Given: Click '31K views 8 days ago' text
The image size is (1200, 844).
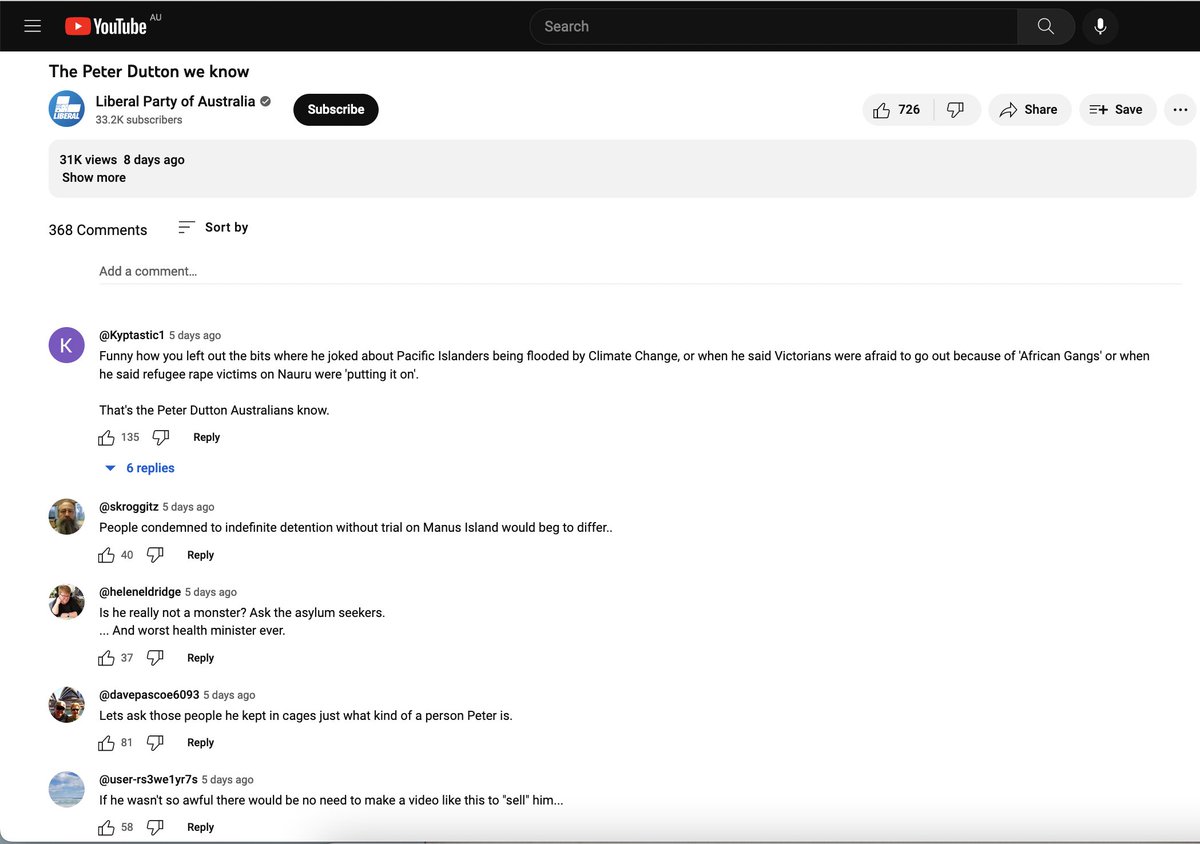Looking at the screenshot, I should (122, 160).
